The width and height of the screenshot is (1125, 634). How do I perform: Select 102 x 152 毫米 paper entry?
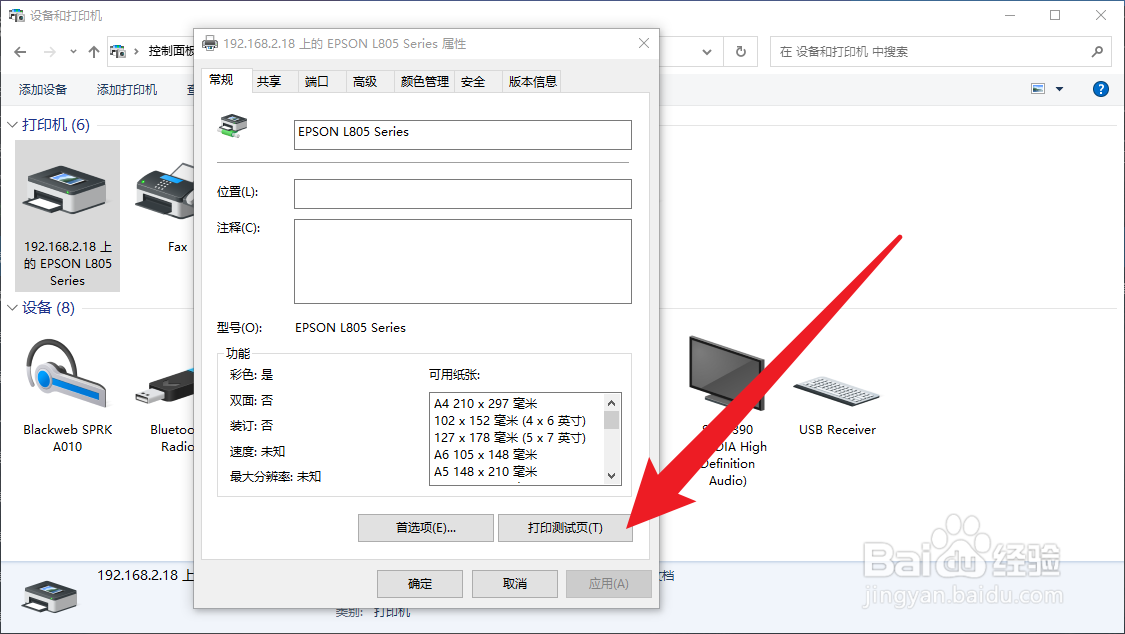pyautogui.click(x=510, y=420)
